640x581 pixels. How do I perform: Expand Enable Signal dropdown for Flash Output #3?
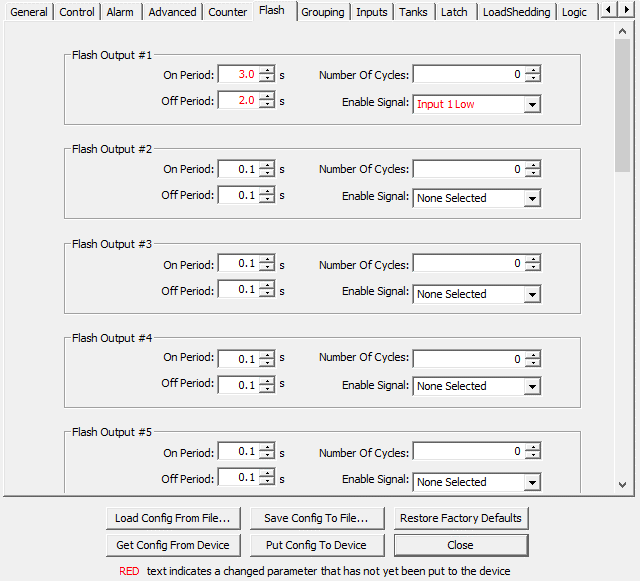(x=531, y=295)
